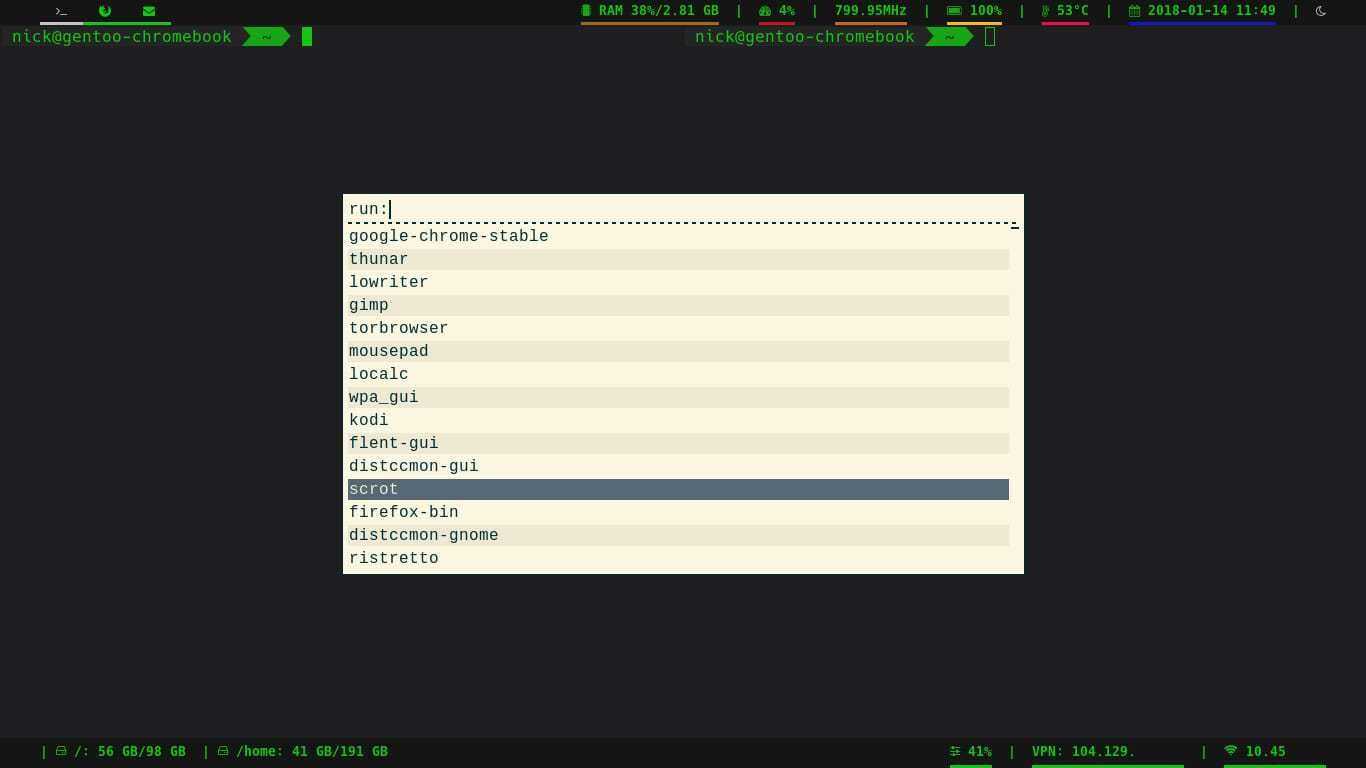1366x768 pixels.
Task: Click nick@gentoo-chromebook in the right terminal
Action: coord(805,37)
